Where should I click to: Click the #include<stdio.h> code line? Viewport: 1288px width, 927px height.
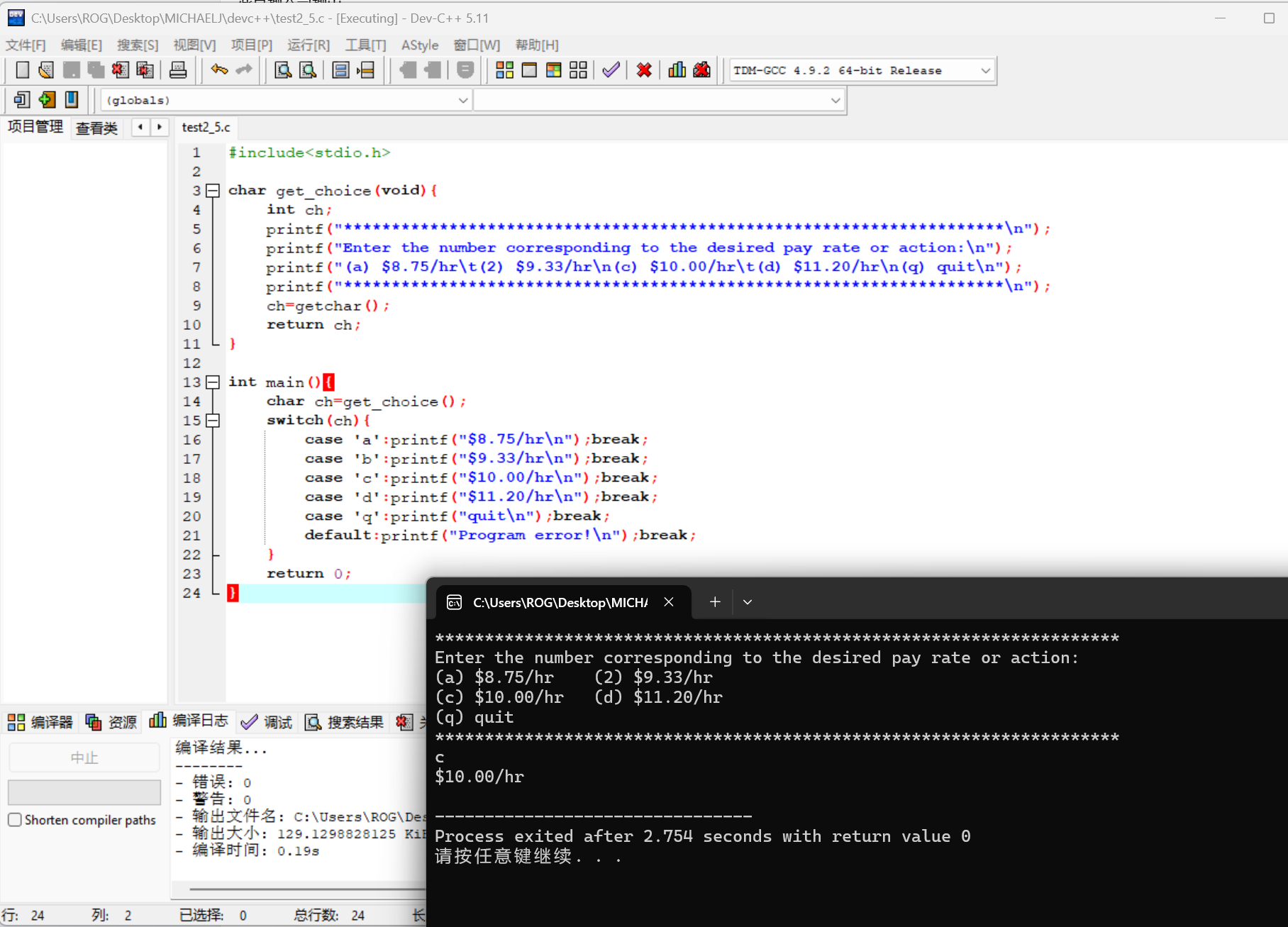click(309, 152)
